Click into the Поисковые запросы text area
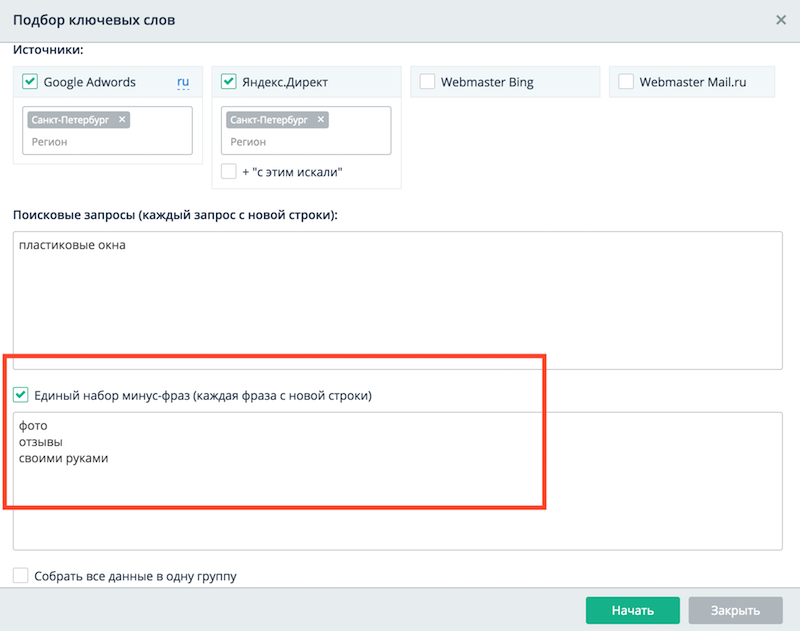 pos(397,300)
